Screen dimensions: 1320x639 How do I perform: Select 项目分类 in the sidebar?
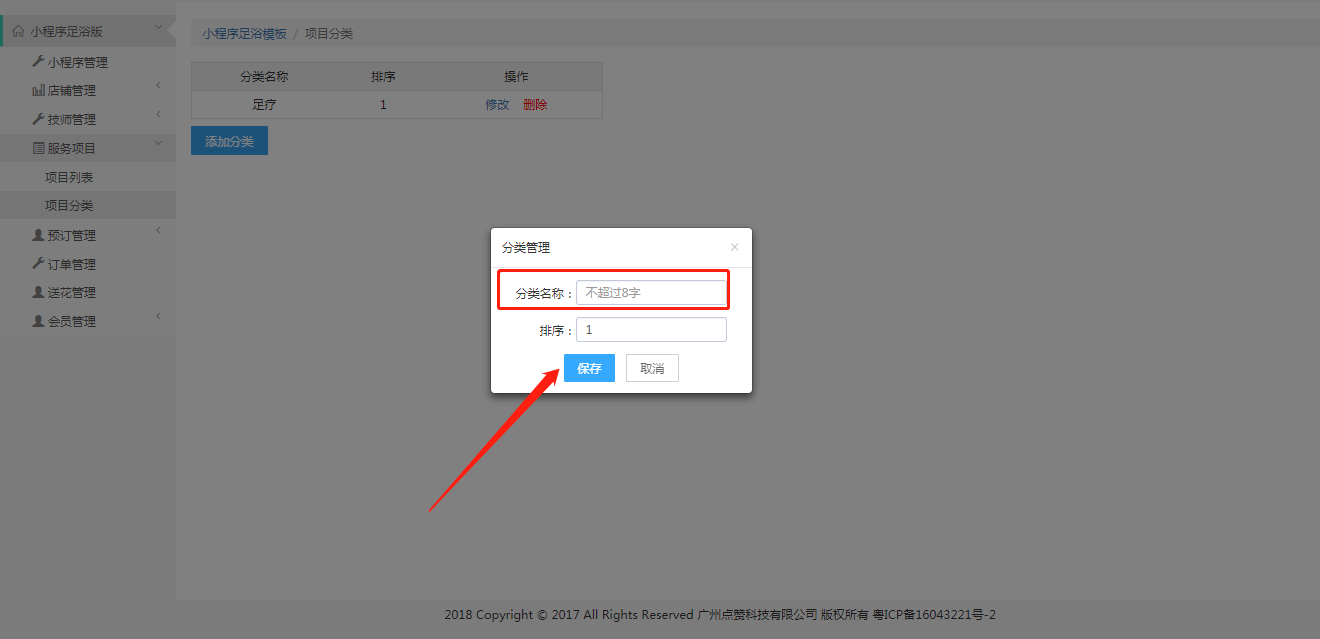(69, 206)
